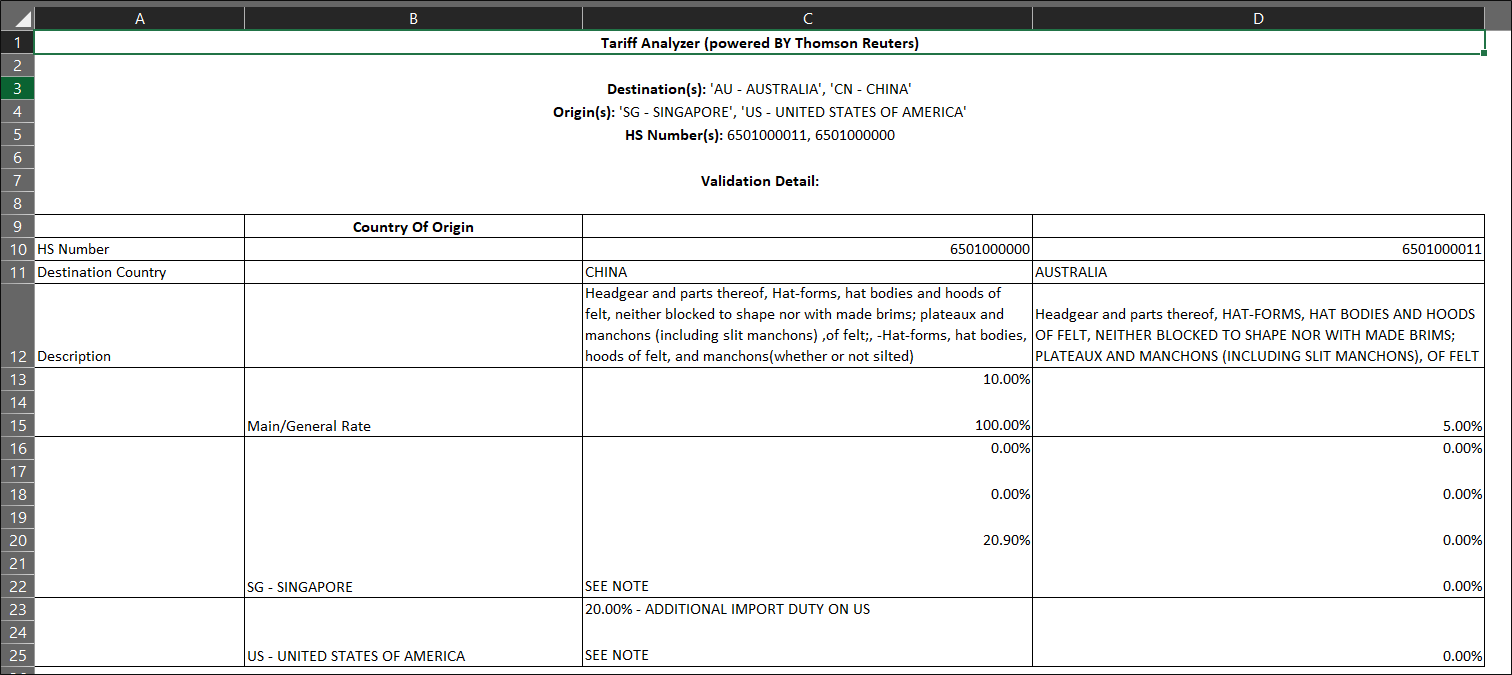Click the 20.90% rate cell
The height and width of the screenshot is (675, 1512).
[x=807, y=540]
